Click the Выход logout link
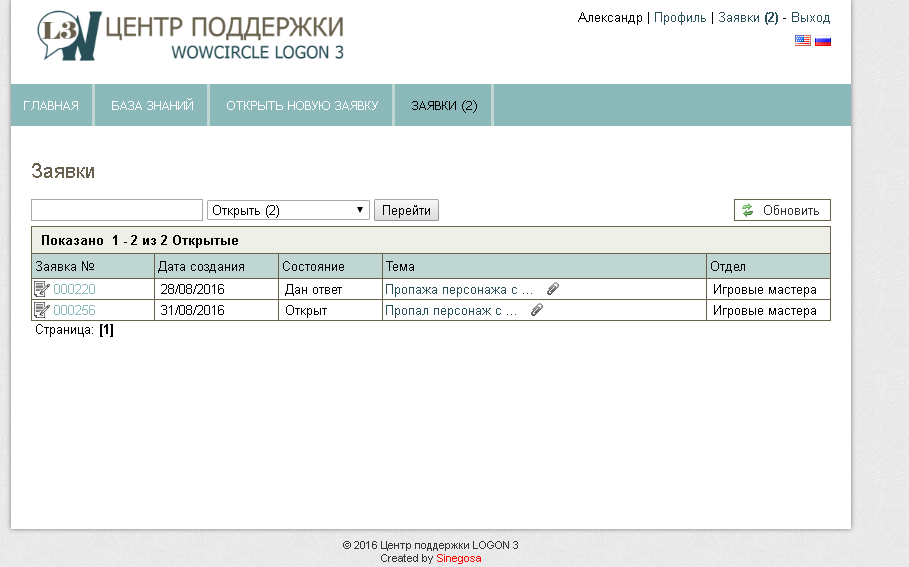Screen dimensions: 909x567 [x=810, y=18]
